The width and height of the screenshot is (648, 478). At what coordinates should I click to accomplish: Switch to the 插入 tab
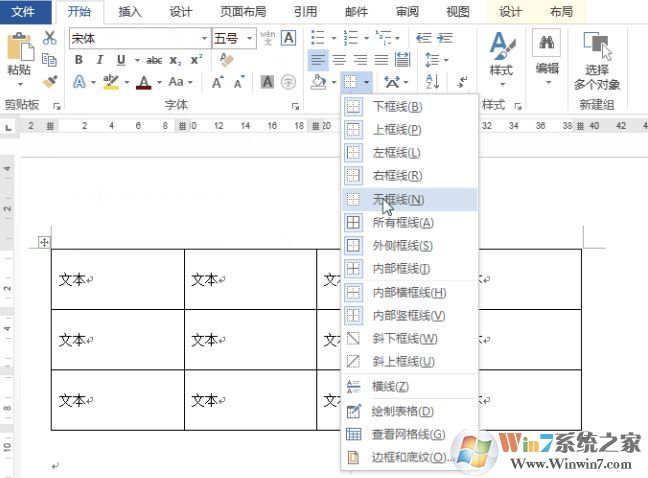pos(130,12)
